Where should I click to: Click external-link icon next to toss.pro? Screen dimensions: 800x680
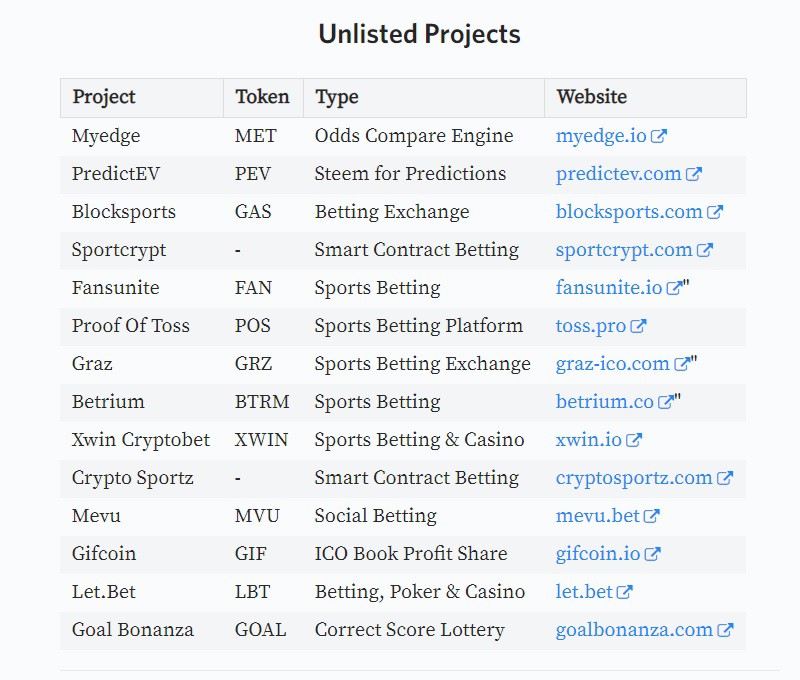tap(638, 326)
